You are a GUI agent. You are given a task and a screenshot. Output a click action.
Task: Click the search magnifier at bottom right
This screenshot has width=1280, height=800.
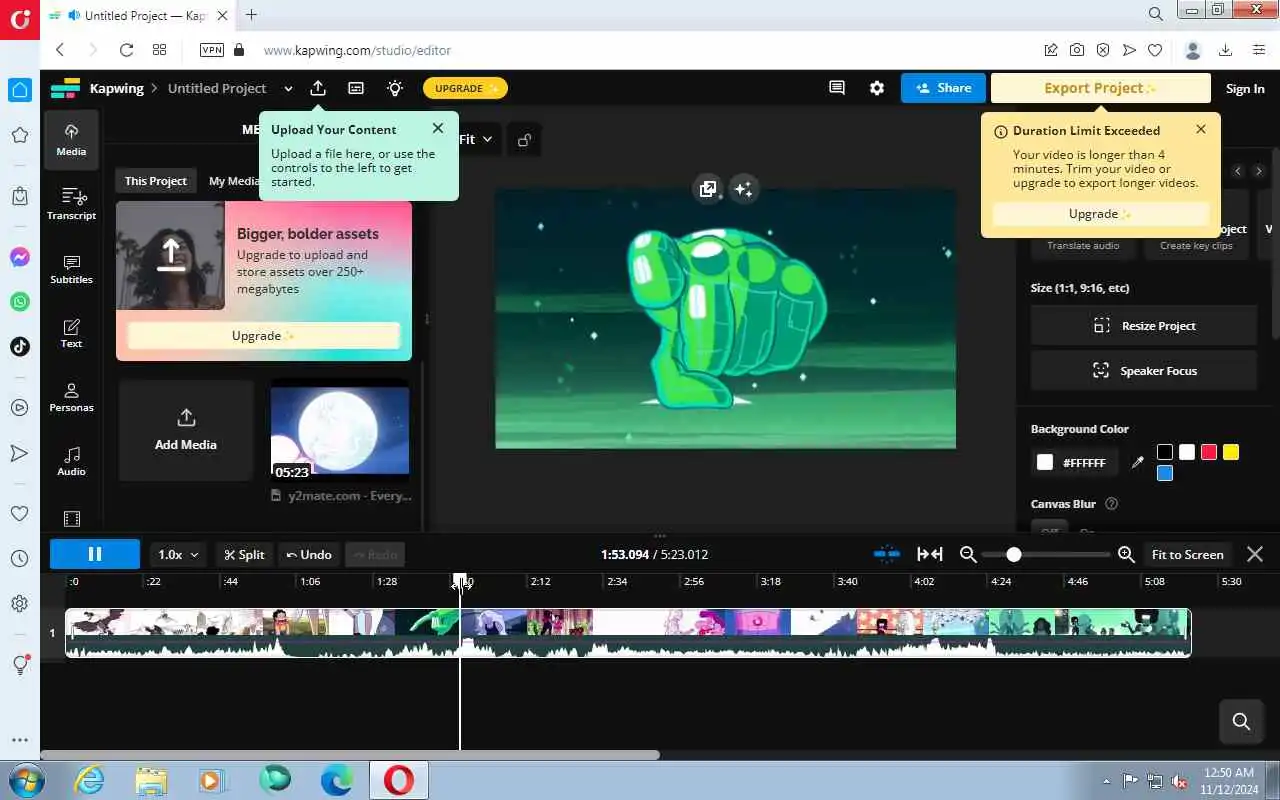(x=1242, y=722)
